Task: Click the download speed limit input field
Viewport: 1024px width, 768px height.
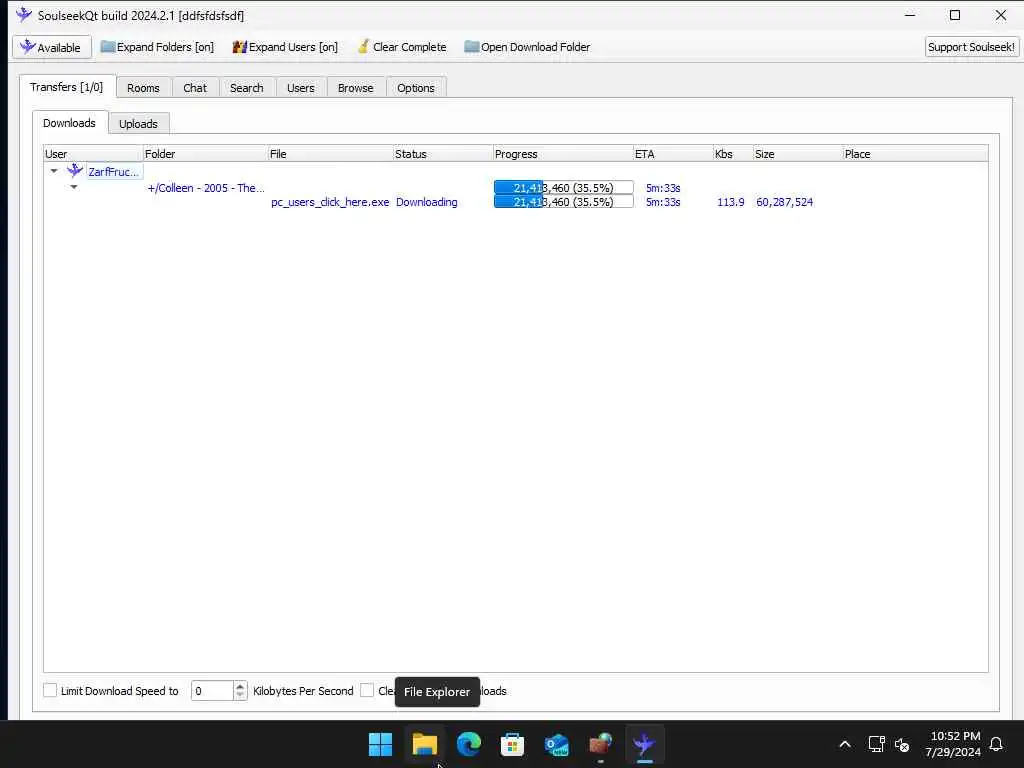Action: tap(212, 691)
